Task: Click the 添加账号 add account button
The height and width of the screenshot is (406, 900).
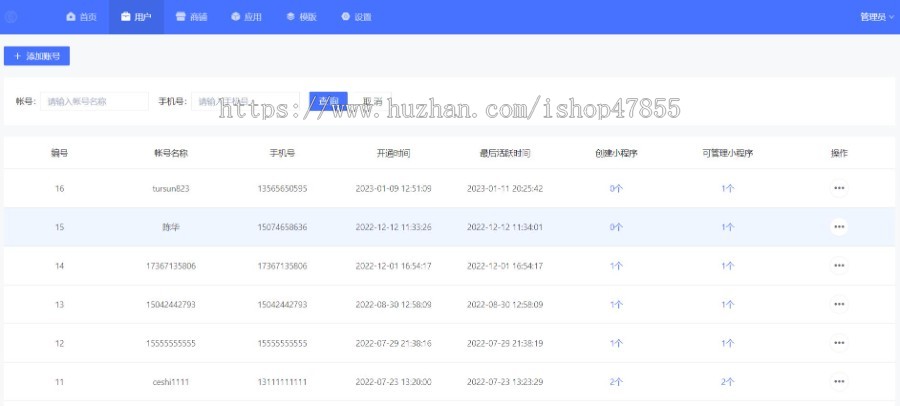Action: [x=37, y=56]
